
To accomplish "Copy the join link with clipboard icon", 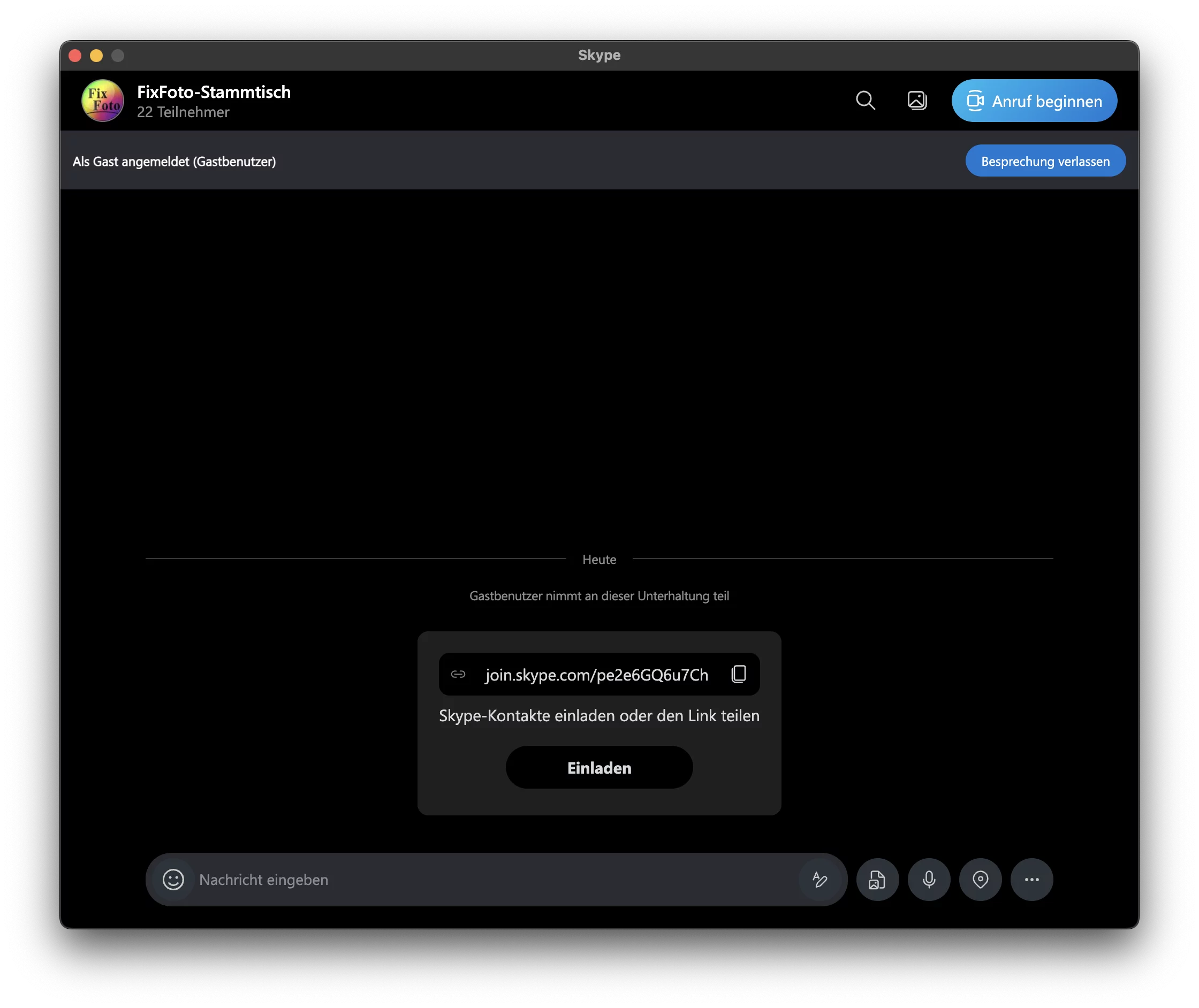I will (738, 674).
